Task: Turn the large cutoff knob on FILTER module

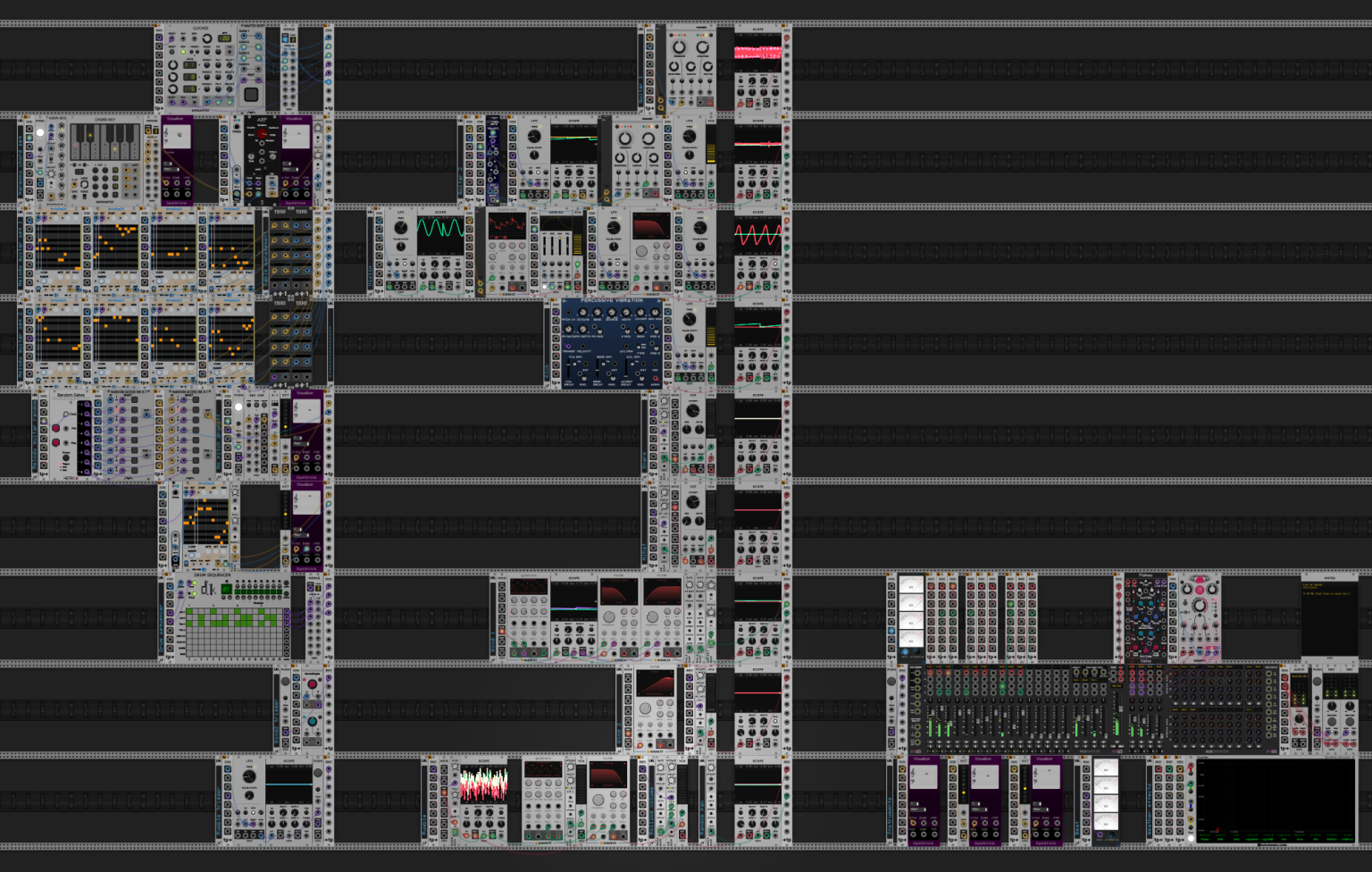Action: pyautogui.click(x=641, y=253)
